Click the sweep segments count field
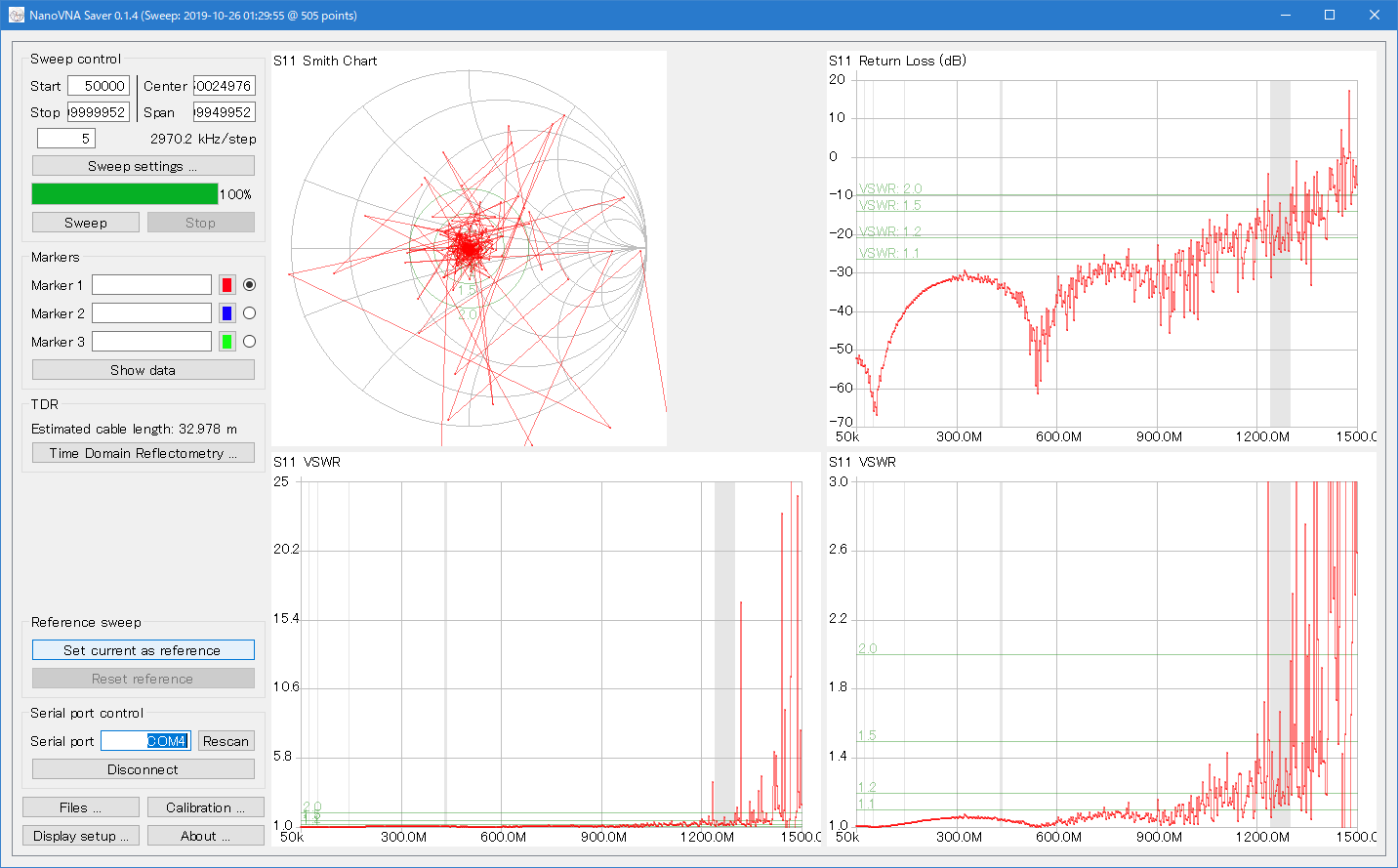The width and height of the screenshot is (1398, 868). 66,139
